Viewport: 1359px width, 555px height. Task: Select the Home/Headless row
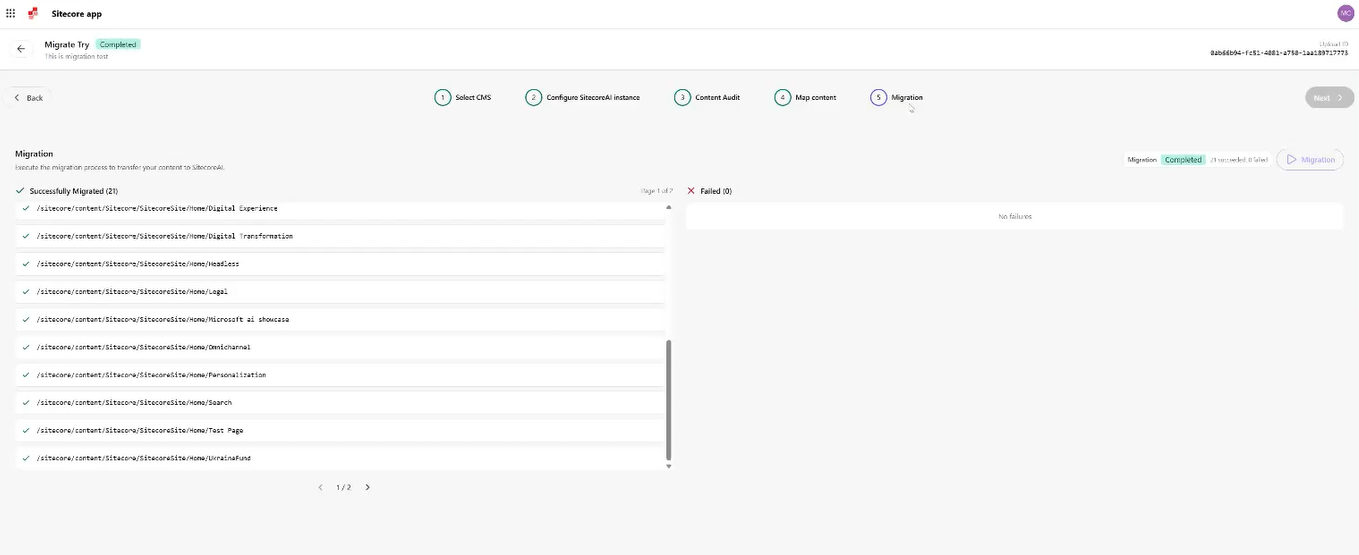339,264
